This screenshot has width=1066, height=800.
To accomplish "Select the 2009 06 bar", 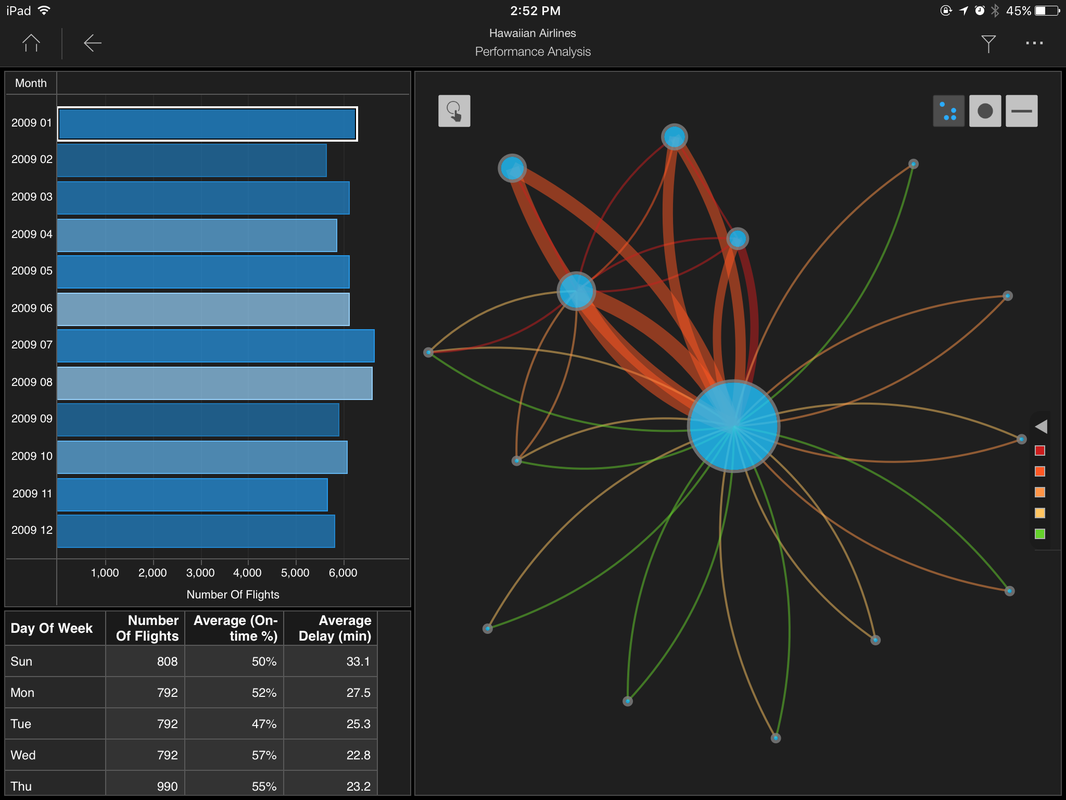I will 203,309.
